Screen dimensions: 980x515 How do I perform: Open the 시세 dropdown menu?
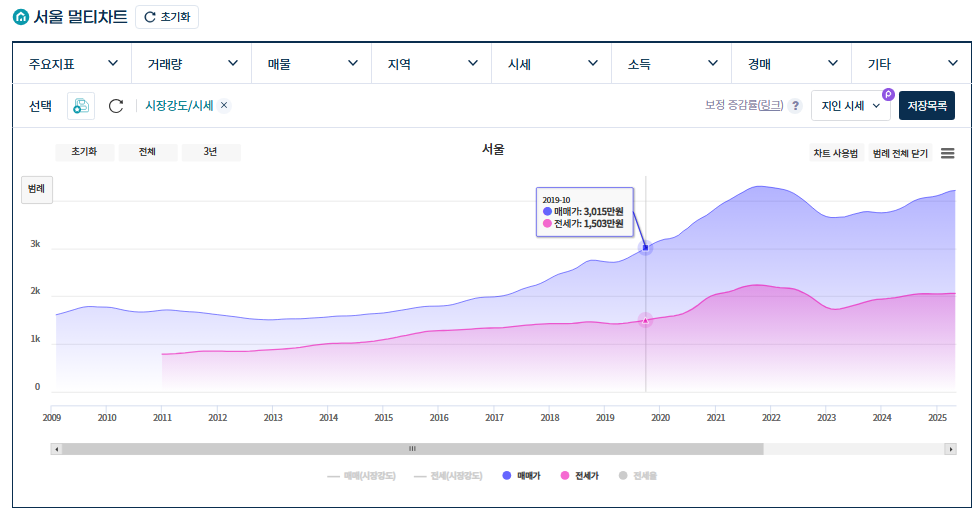point(552,63)
